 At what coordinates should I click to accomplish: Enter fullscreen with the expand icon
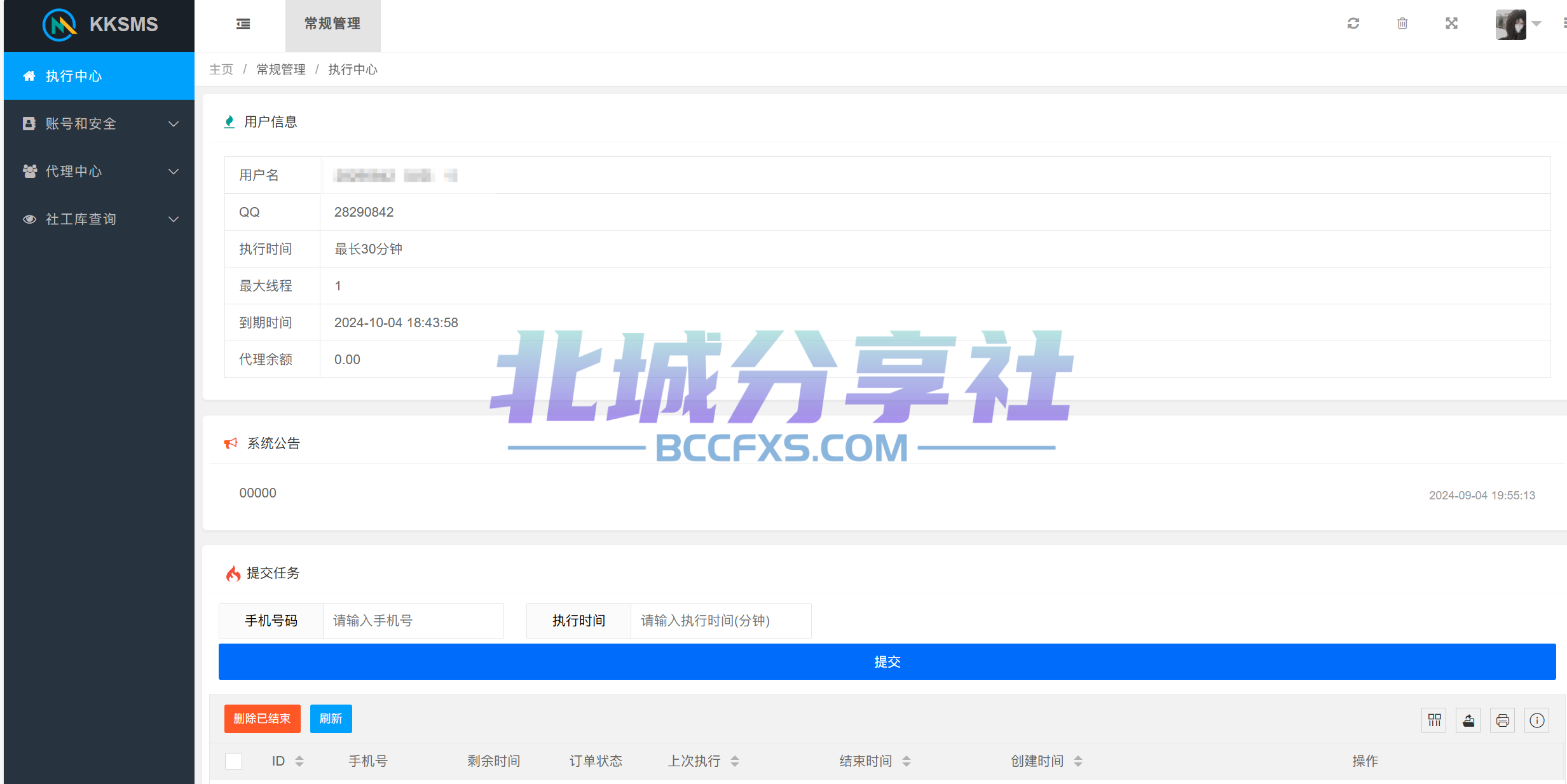click(x=1451, y=24)
